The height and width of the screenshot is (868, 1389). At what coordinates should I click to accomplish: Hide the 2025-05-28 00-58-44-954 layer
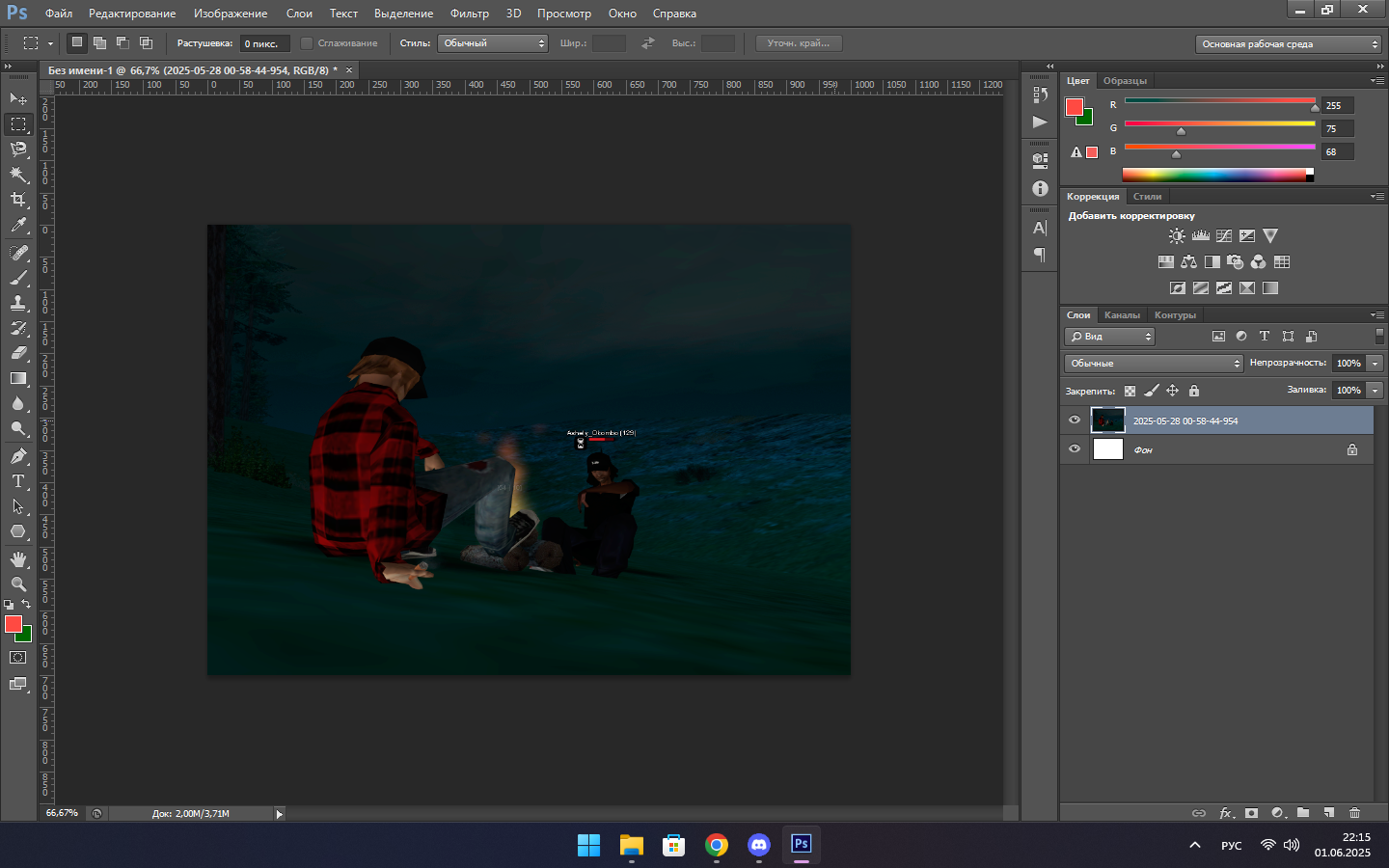click(x=1075, y=420)
